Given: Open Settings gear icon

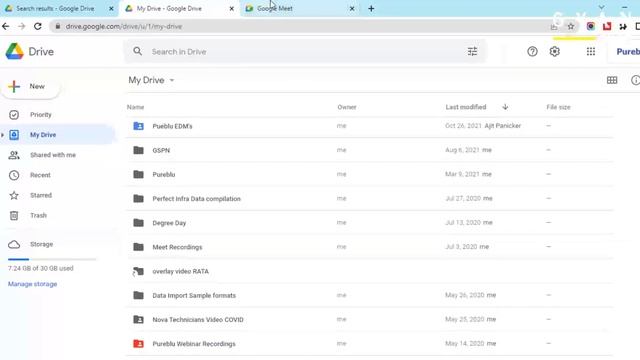Looking at the screenshot, I should coord(554,51).
